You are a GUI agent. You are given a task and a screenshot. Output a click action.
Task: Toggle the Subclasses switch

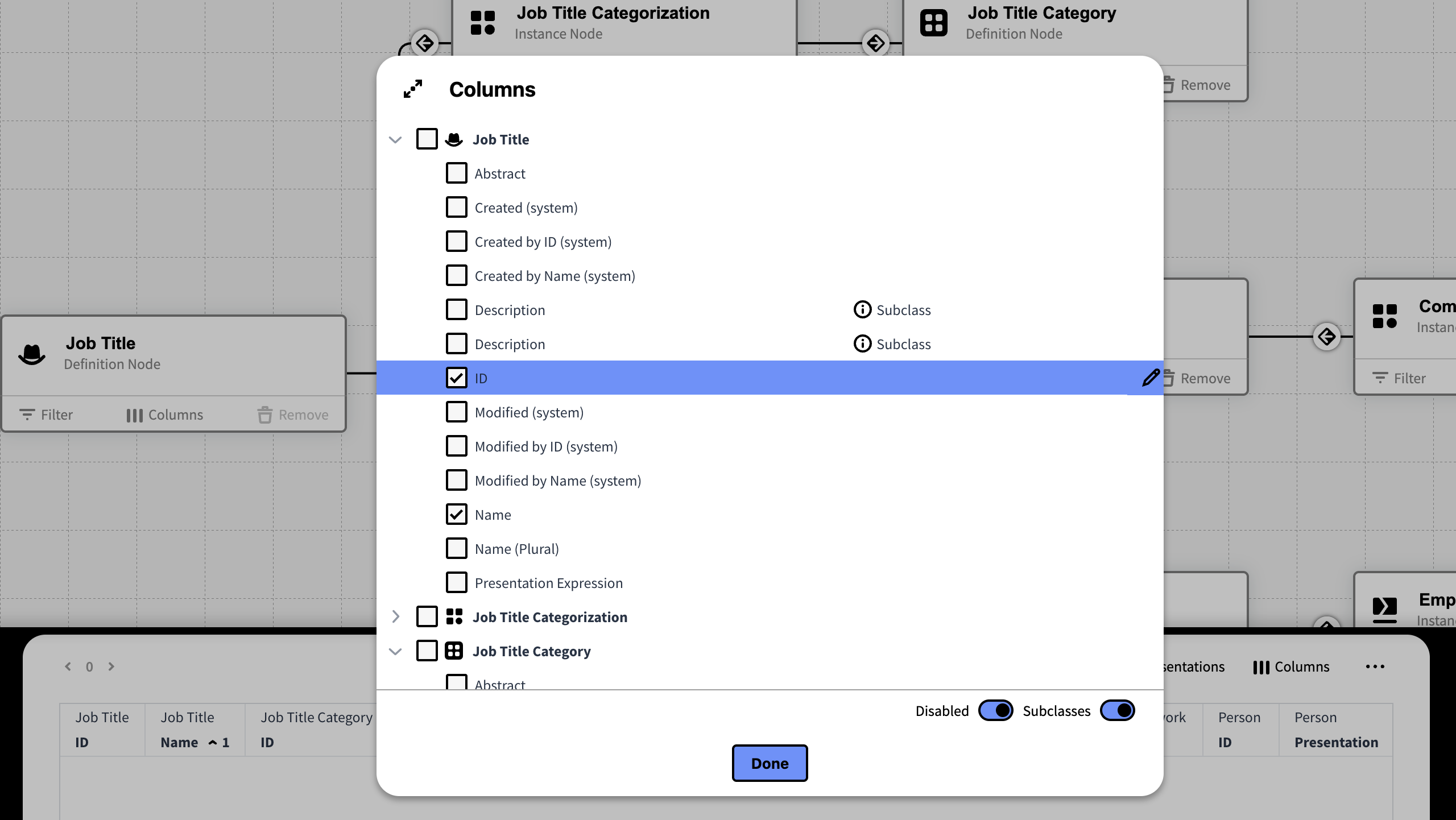[1117, 711]
